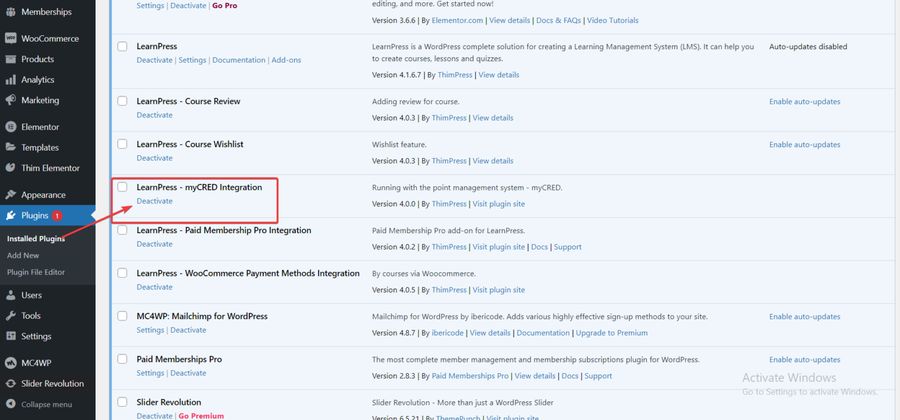Tick the LearnPress - Course Wishlist checkbox
This screenshot has width=900, height=420.
(x=122, y=144)
